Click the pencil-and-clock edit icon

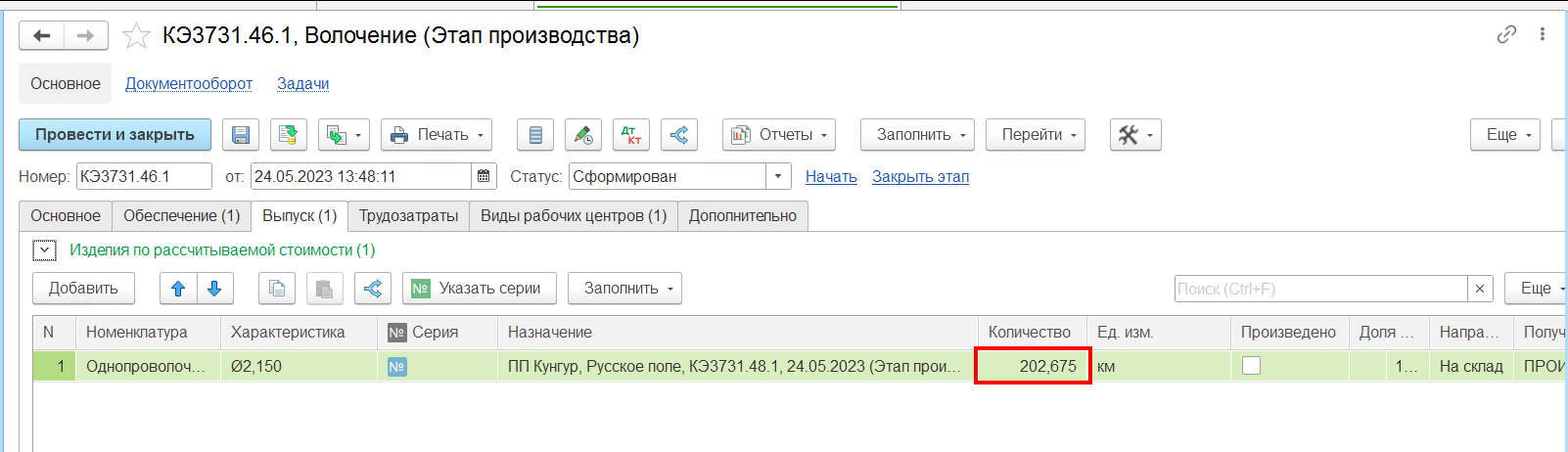[583, 135]
